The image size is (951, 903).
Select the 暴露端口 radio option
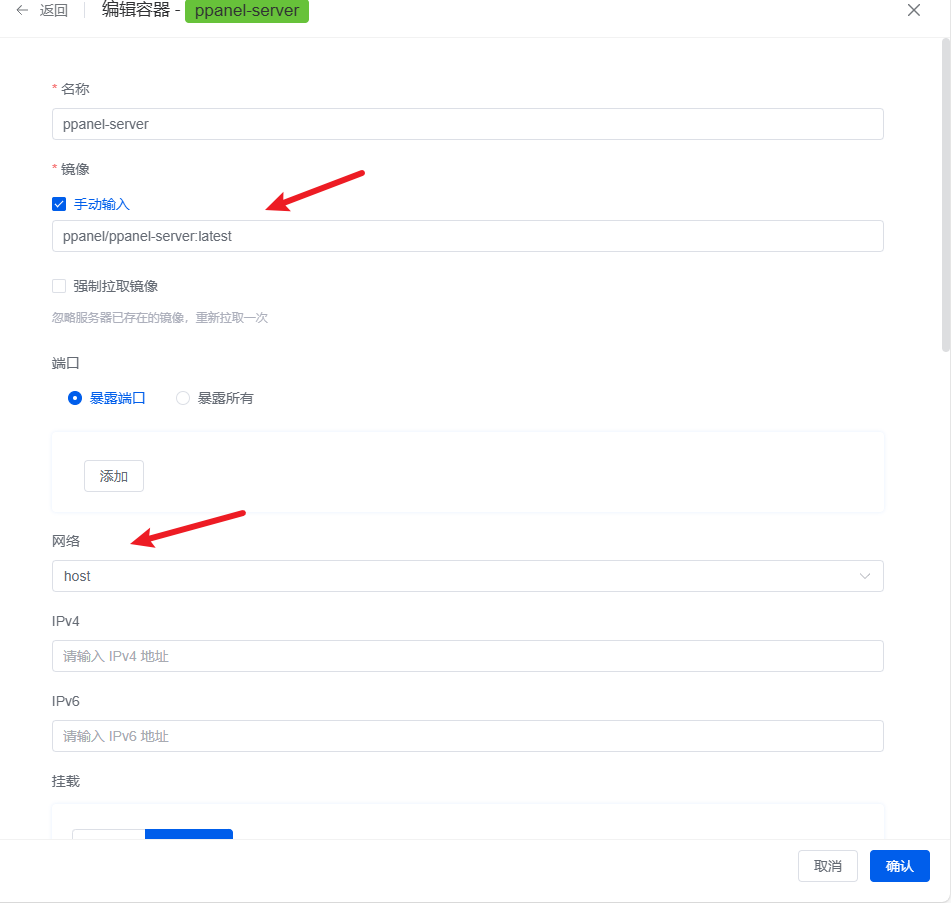click(x=75, y=398)
